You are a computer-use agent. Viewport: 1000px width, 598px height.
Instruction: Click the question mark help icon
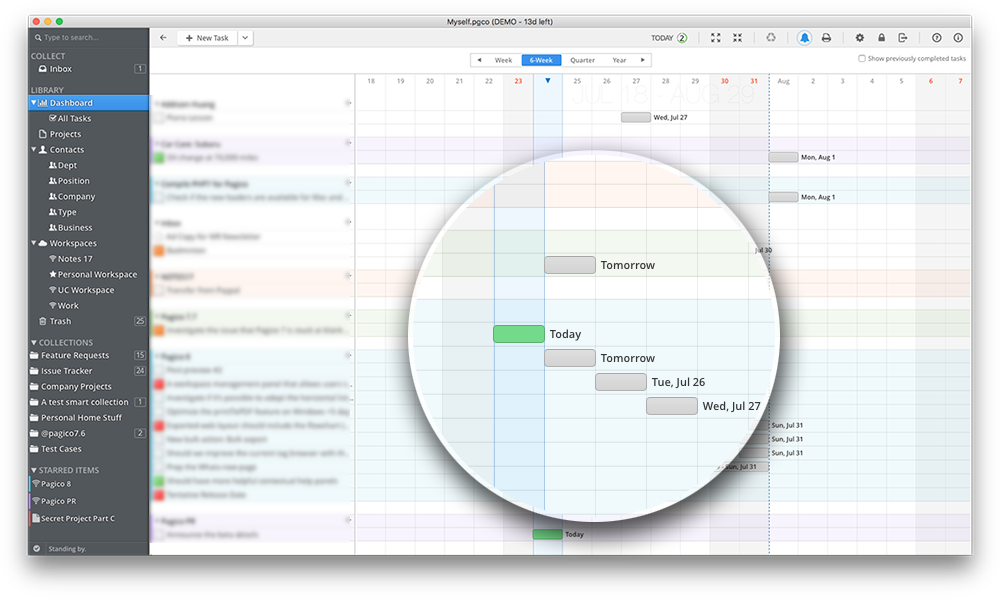coord(936,38)
